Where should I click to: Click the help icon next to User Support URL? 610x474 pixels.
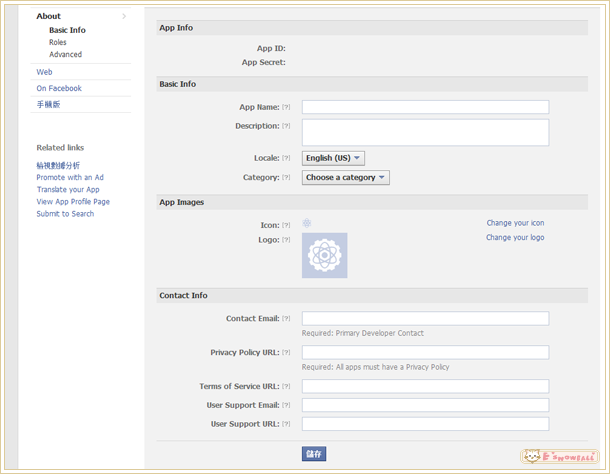tap(286, 424)
